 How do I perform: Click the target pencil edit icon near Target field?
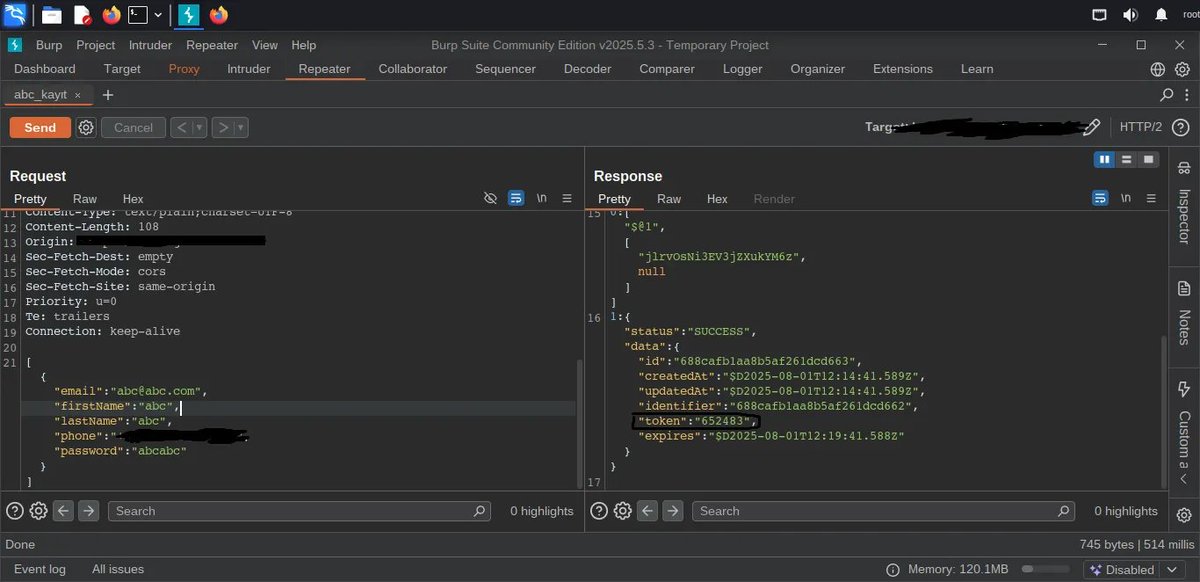tap(1091, 127)
